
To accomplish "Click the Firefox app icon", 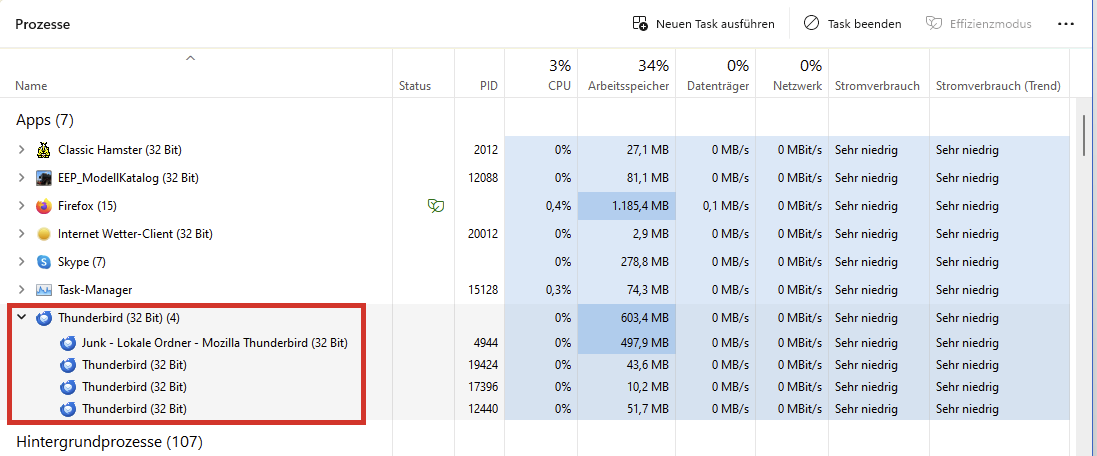I will (x=43, y=206).
